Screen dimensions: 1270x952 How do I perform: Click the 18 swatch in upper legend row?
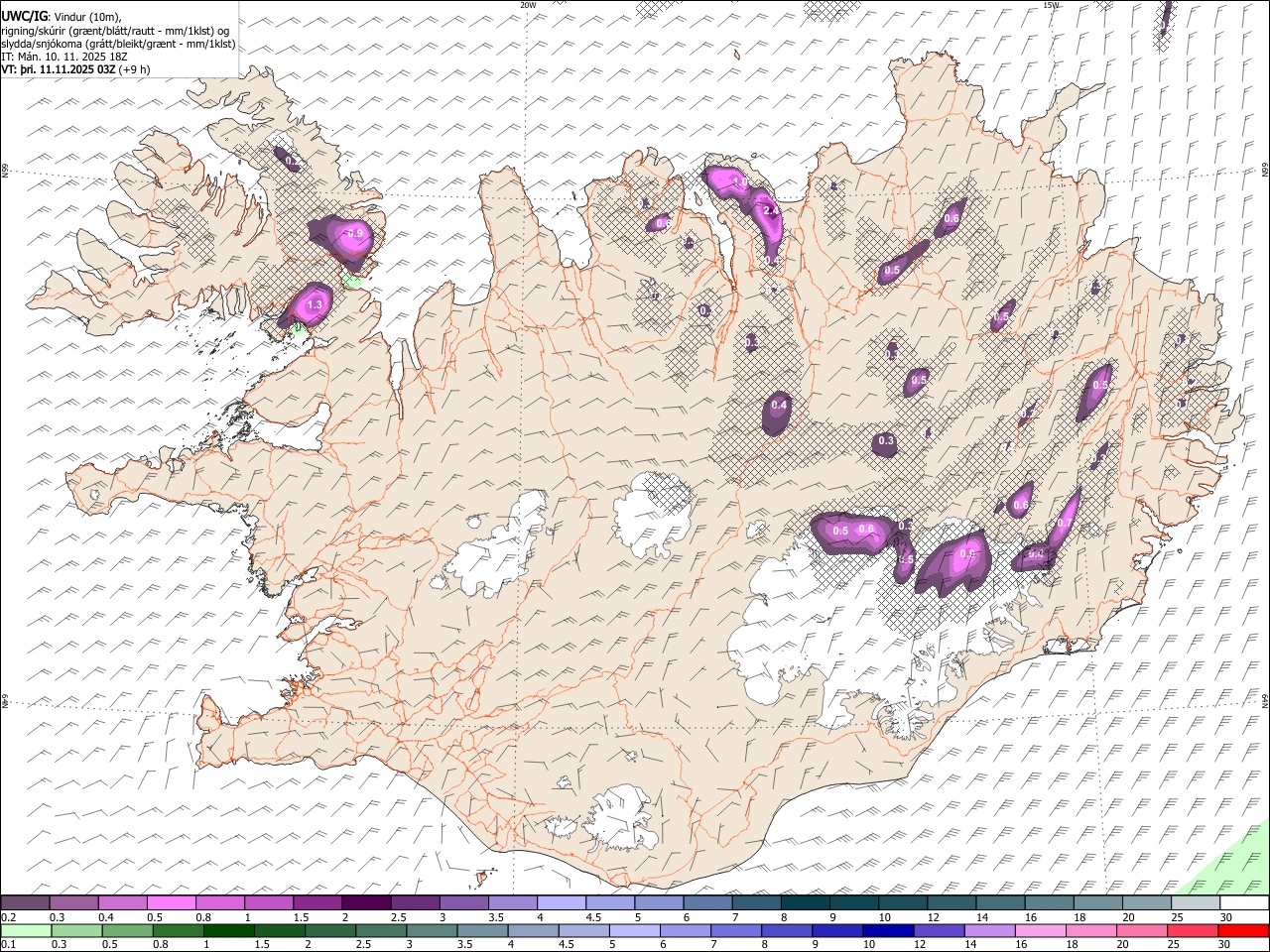click(1098, 902)
